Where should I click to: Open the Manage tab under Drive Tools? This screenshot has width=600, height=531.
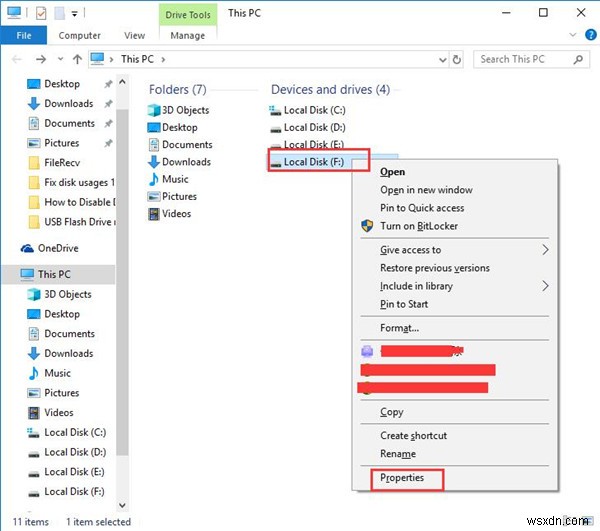click(x=188, y=36)
